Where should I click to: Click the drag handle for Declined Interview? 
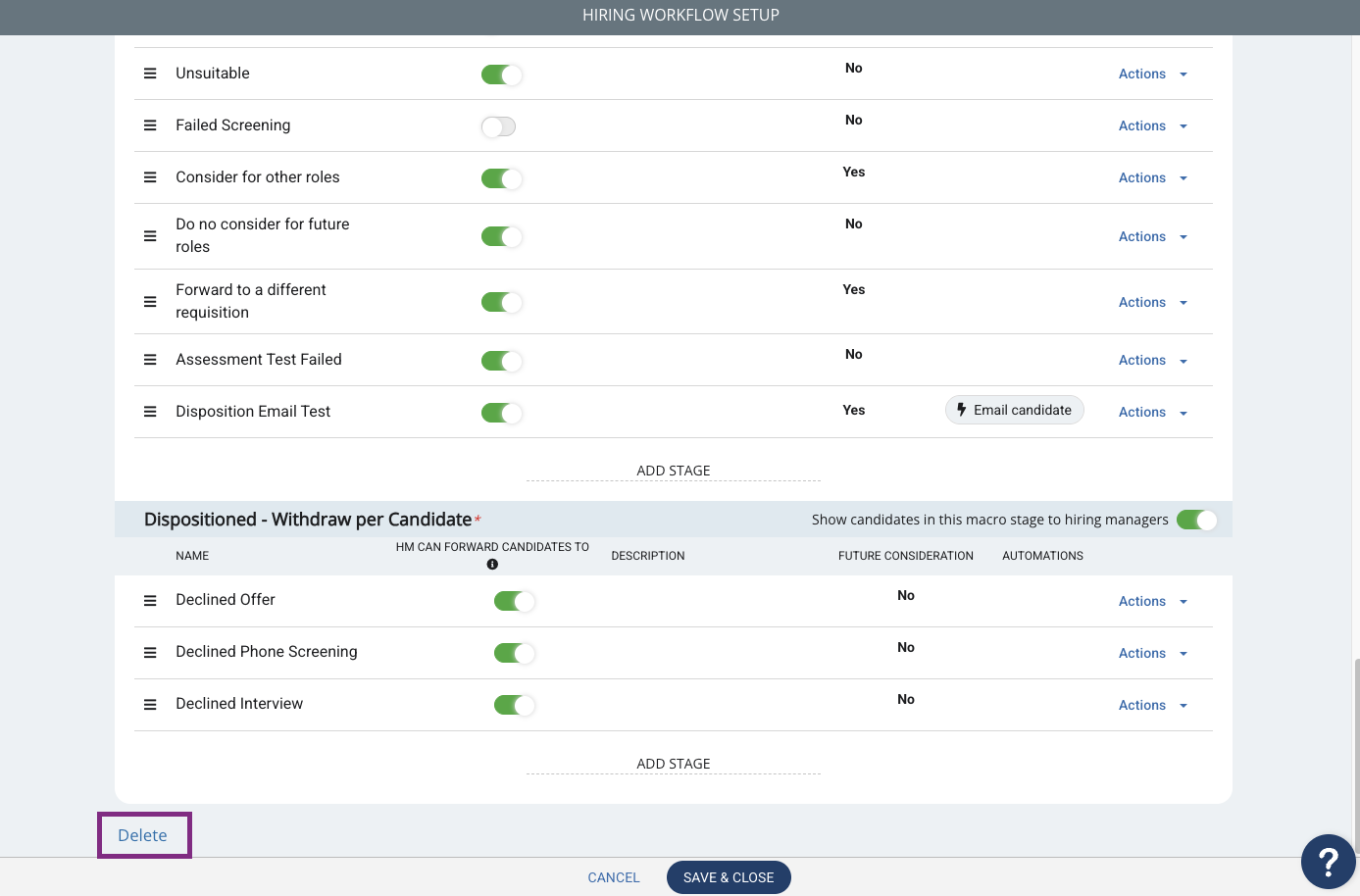coord(150,705)
